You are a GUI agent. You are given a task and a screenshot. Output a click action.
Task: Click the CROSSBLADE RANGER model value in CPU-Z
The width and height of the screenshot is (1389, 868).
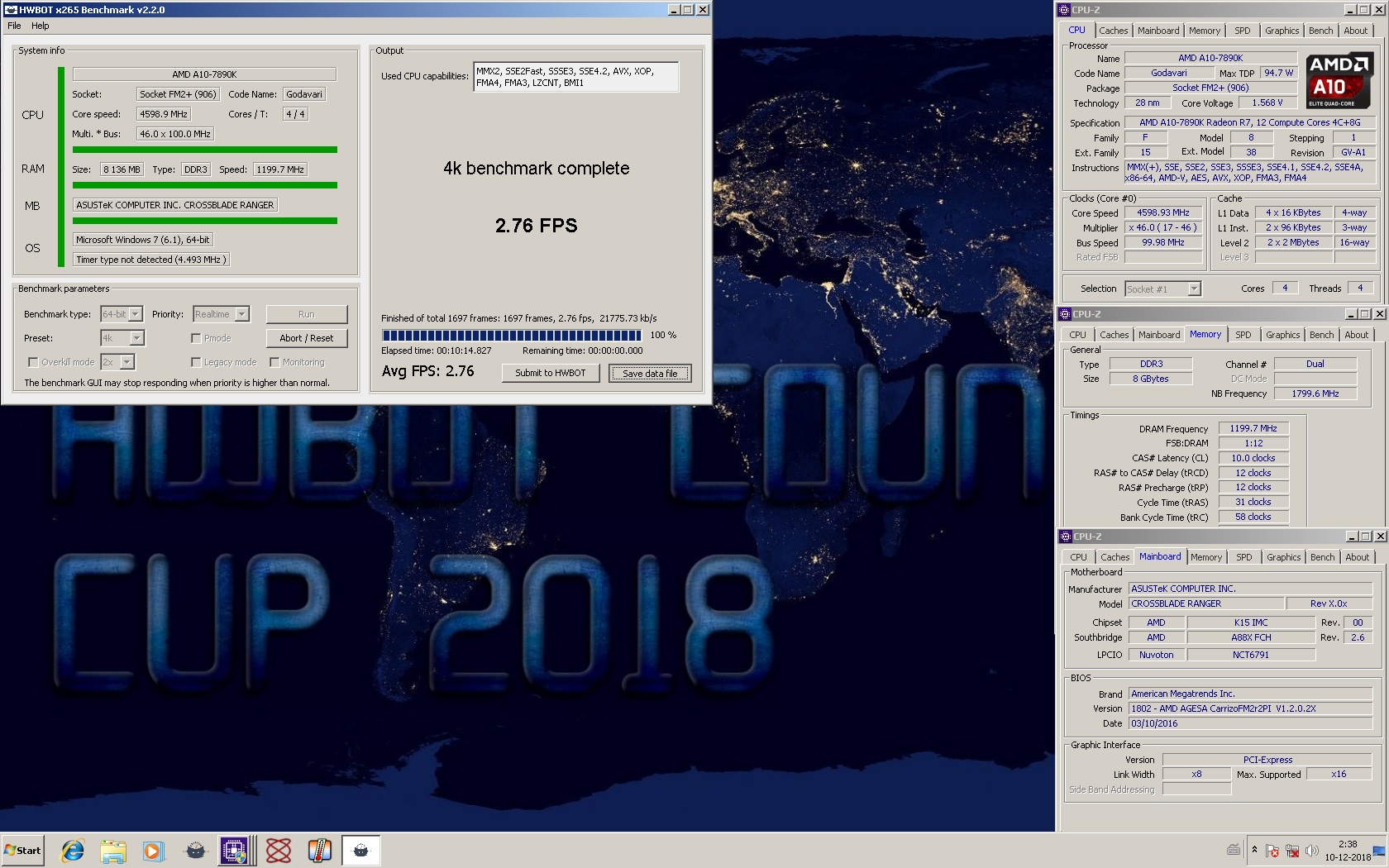click(1206, 603)
